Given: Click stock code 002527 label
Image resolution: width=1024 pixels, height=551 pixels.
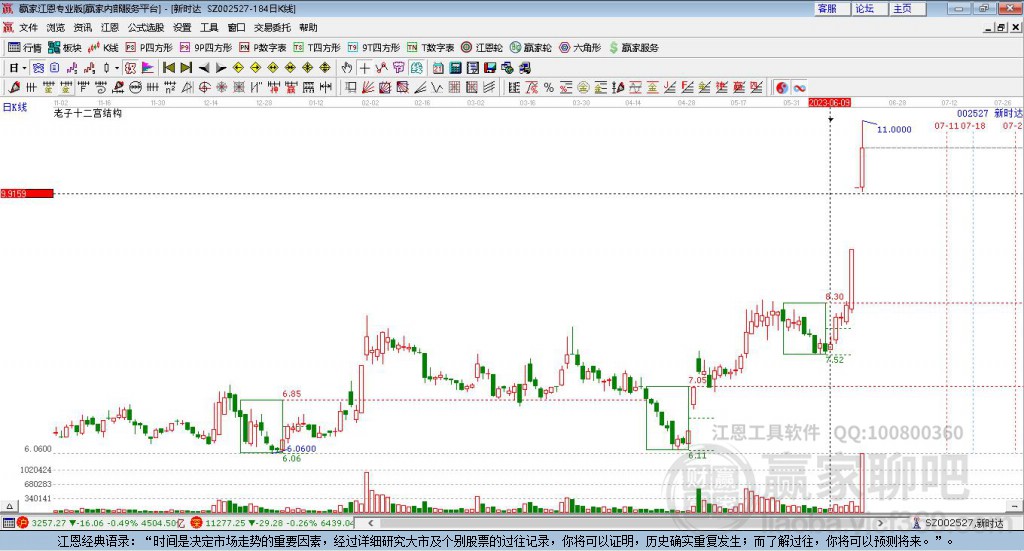Looking at the screenshot, I should [x=972, y=114].
